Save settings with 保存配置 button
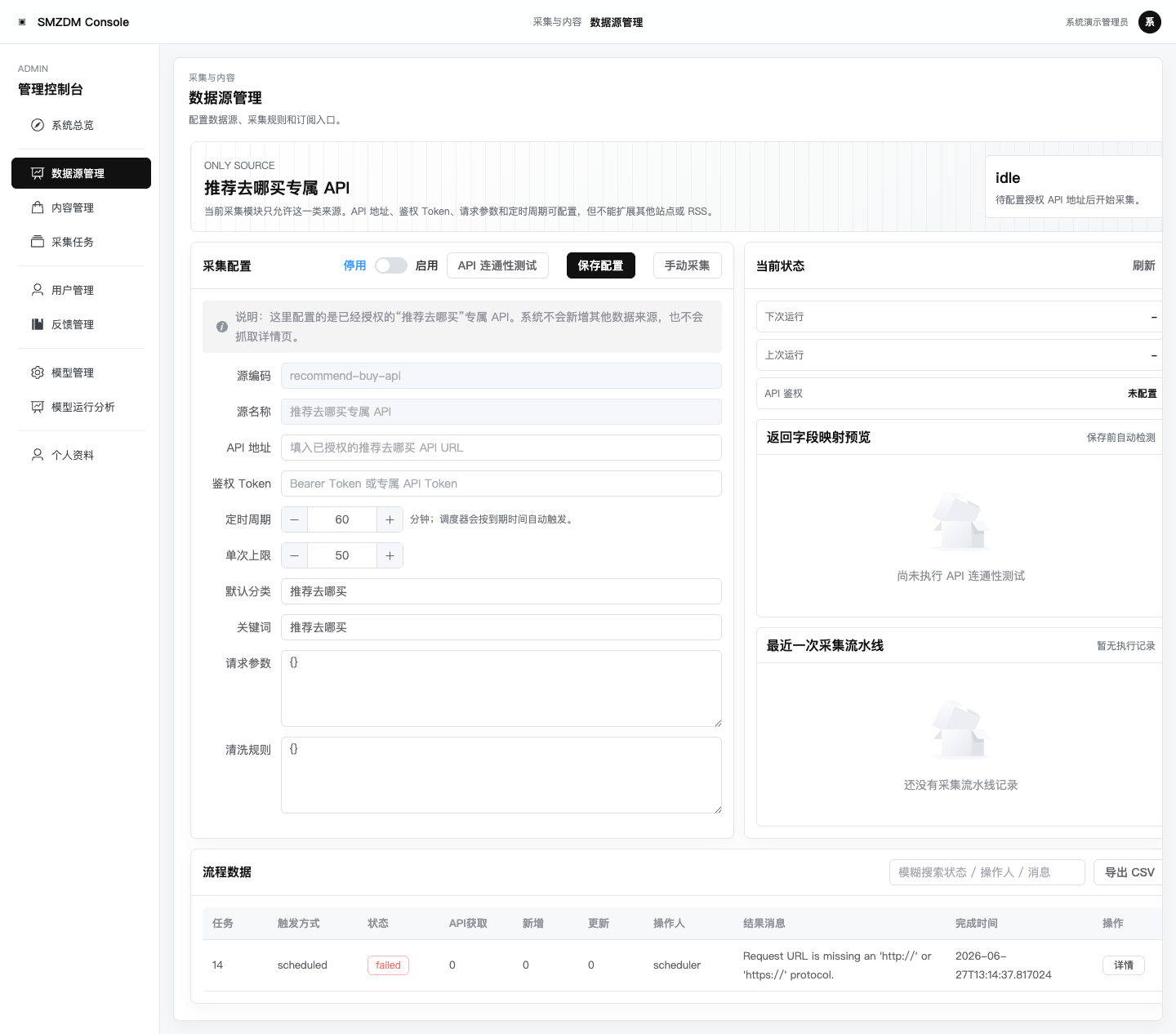This screenshot has height=1034, width=1176. point(600,265)
